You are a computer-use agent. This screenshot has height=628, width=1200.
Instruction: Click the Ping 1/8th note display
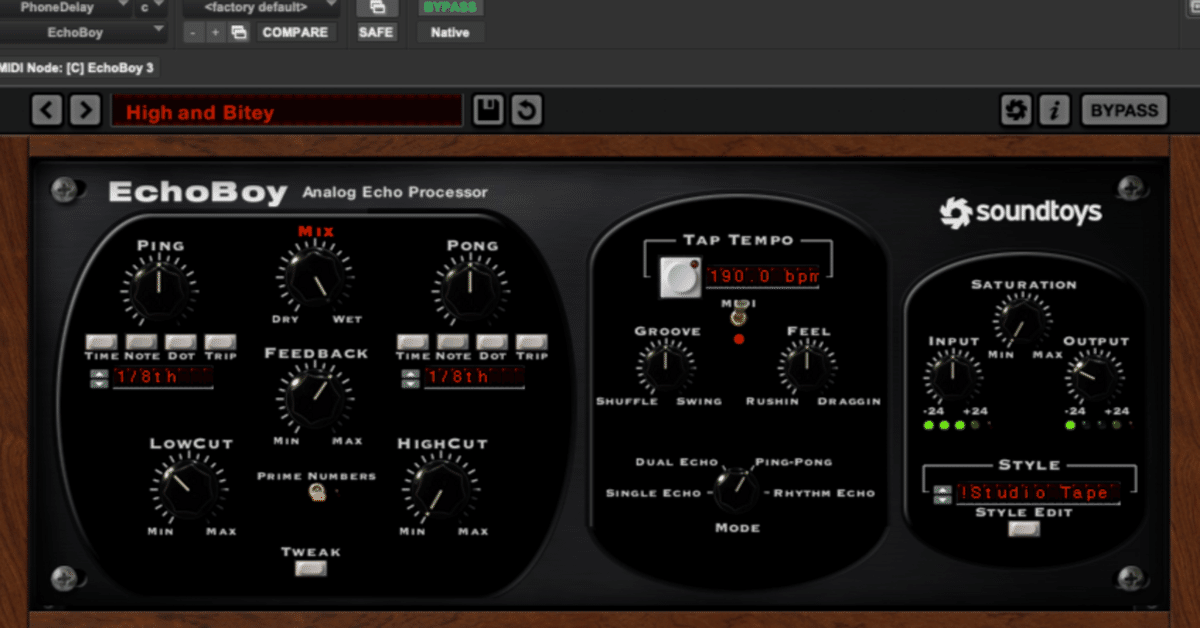pyautogui.click(x=163, y=378)
